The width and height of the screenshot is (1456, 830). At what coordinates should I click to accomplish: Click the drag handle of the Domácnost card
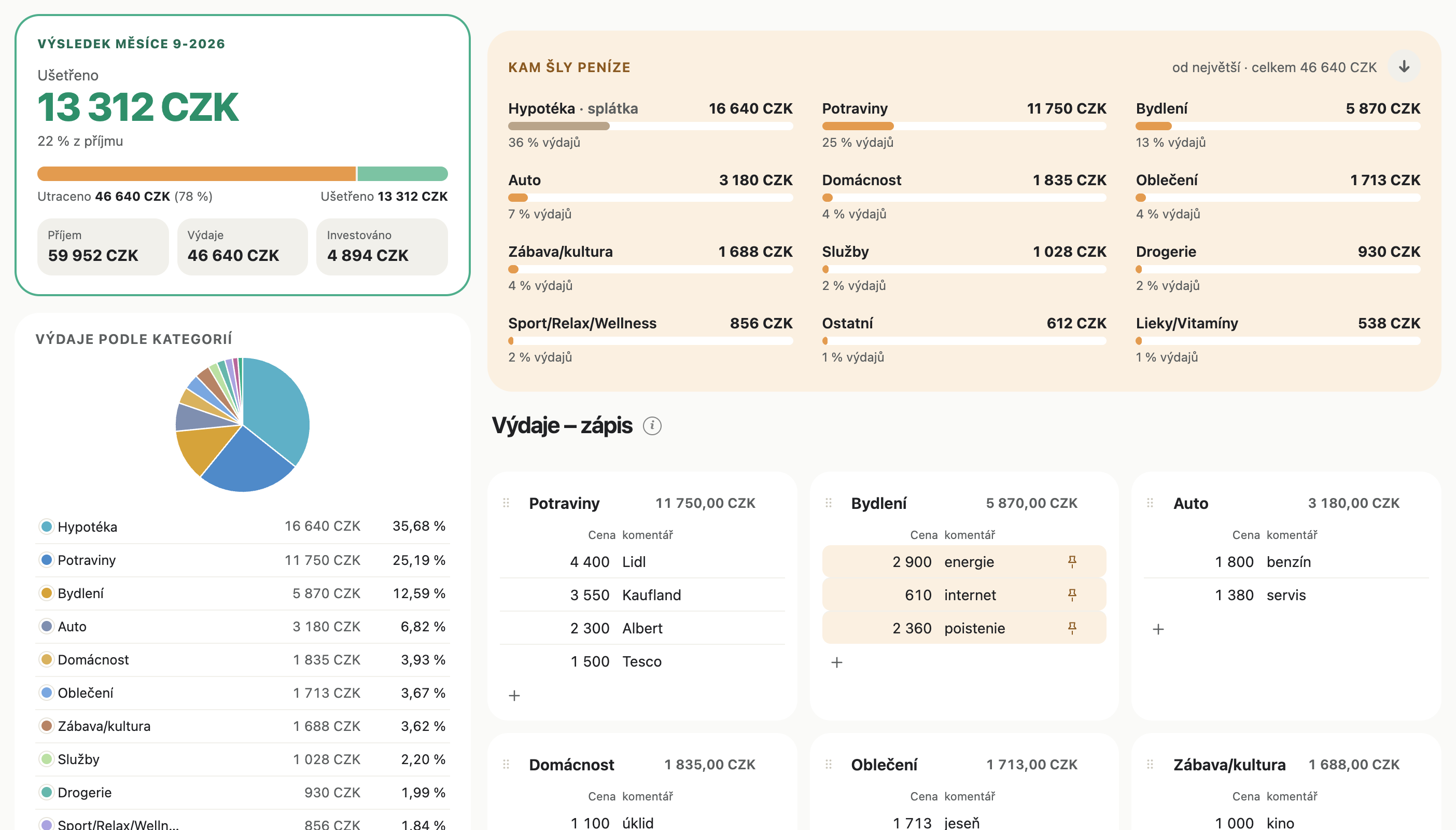tap(506, 765)
